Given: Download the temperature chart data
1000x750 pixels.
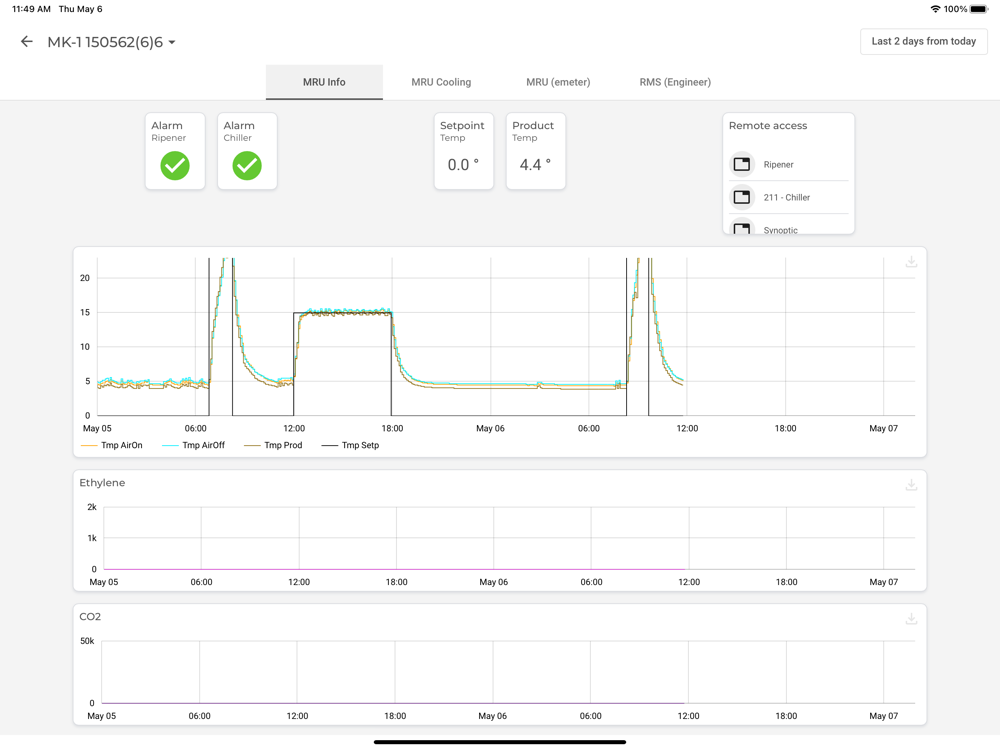Looking at the screenshot, I should click(911, 261).
